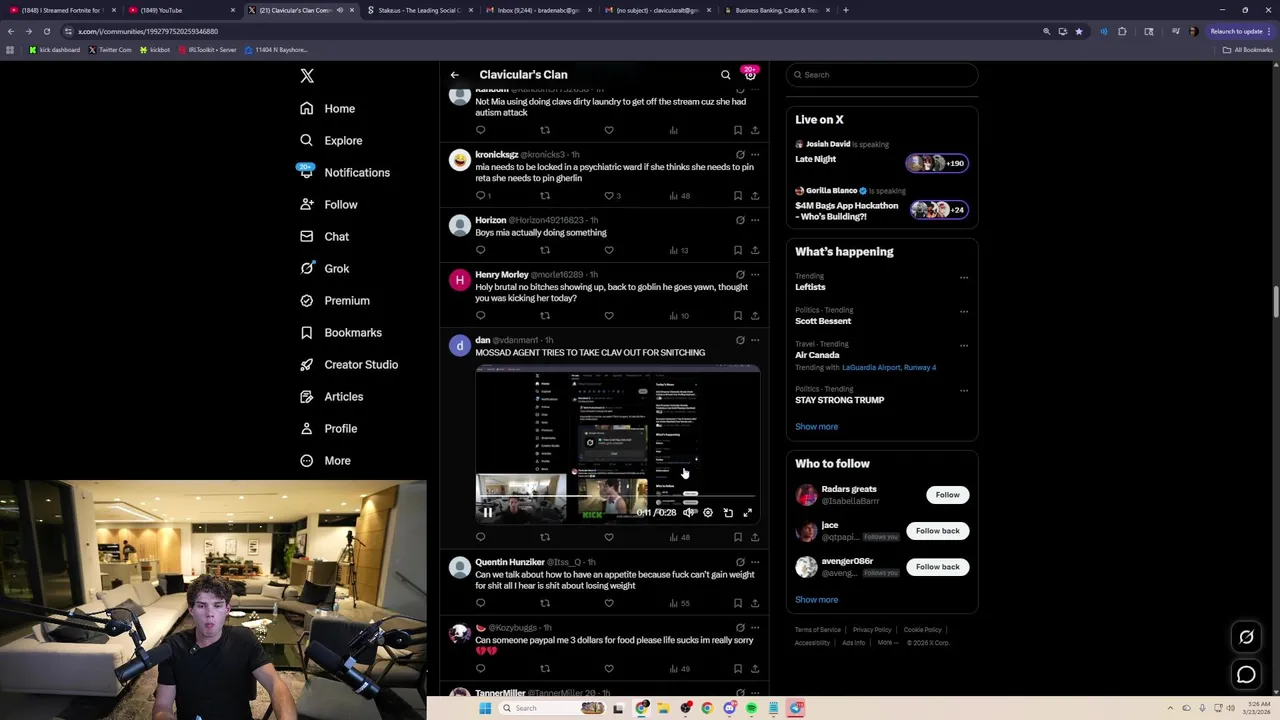Open Notifications bell with 20+ badge
1280x720 pixels.
pos(306,171)
